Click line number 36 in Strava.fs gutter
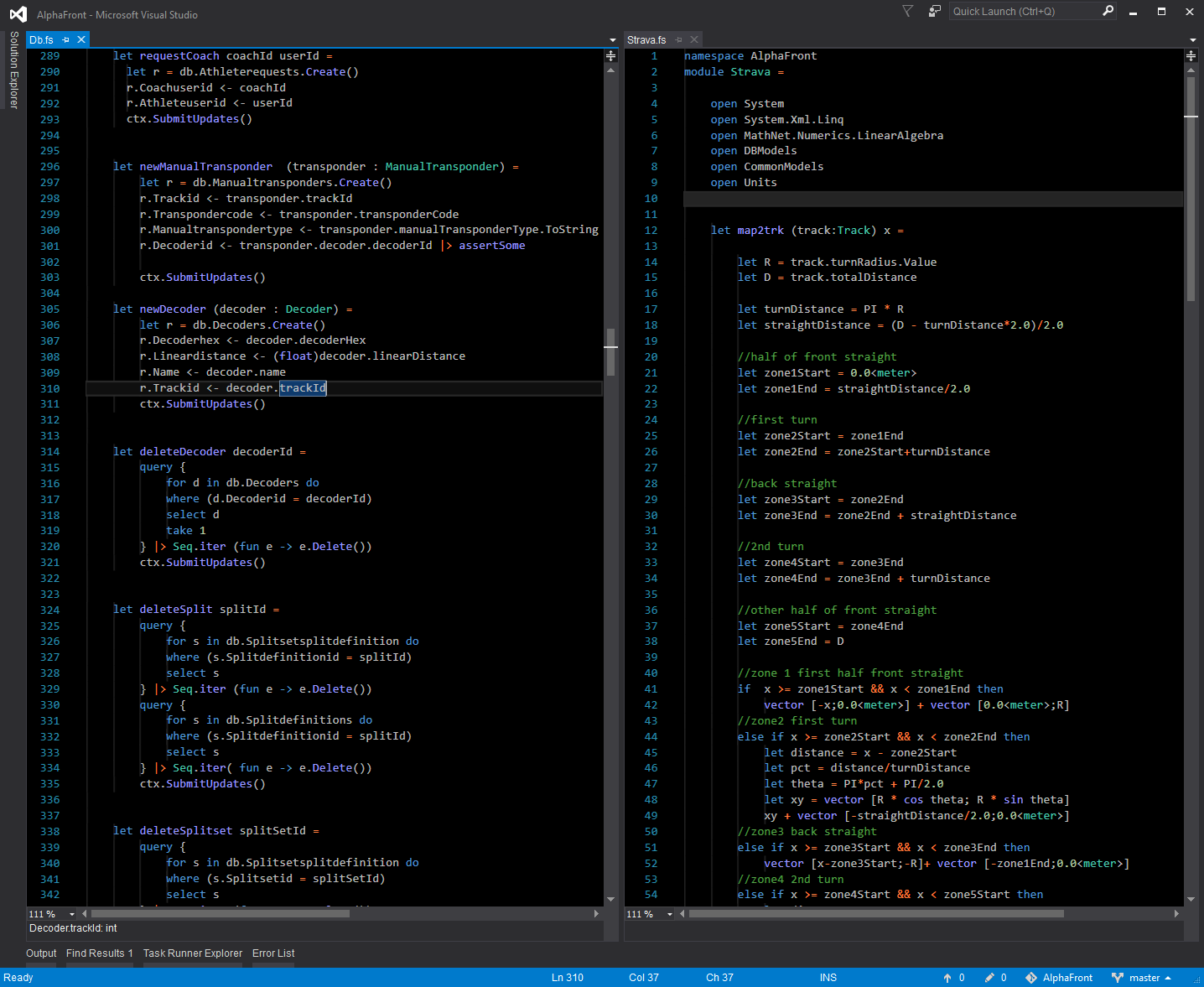The image size is (1204, 987). (x=651, y=610)
